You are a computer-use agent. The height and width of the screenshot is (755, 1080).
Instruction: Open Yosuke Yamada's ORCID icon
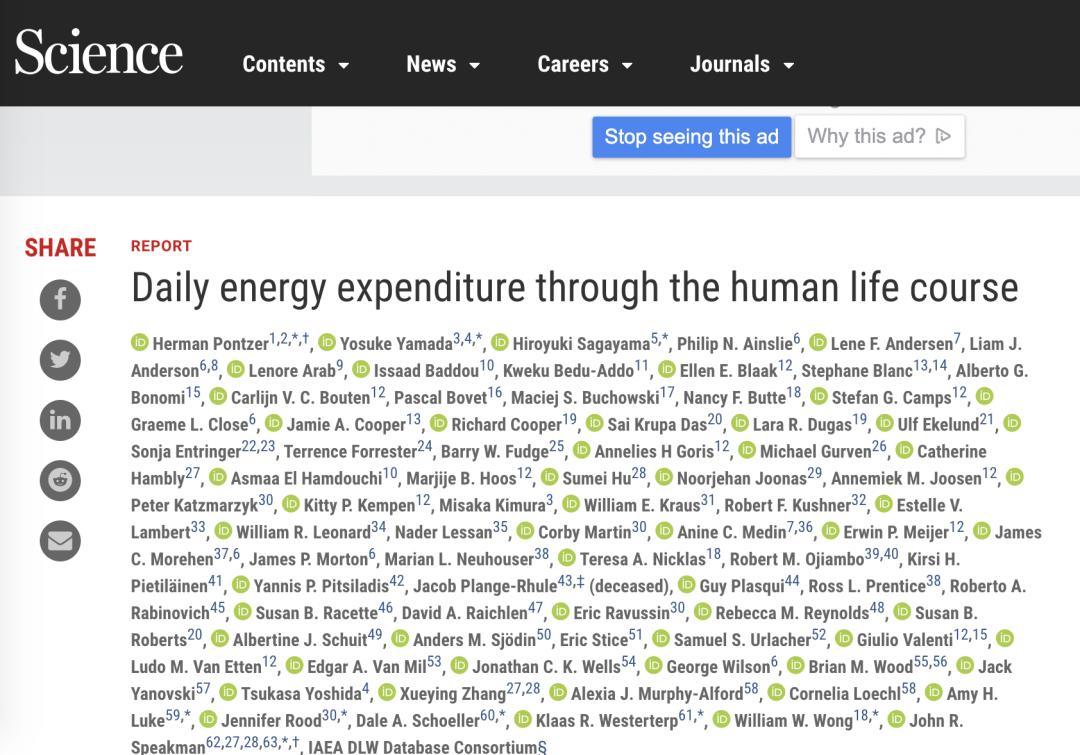click(327, 343)
